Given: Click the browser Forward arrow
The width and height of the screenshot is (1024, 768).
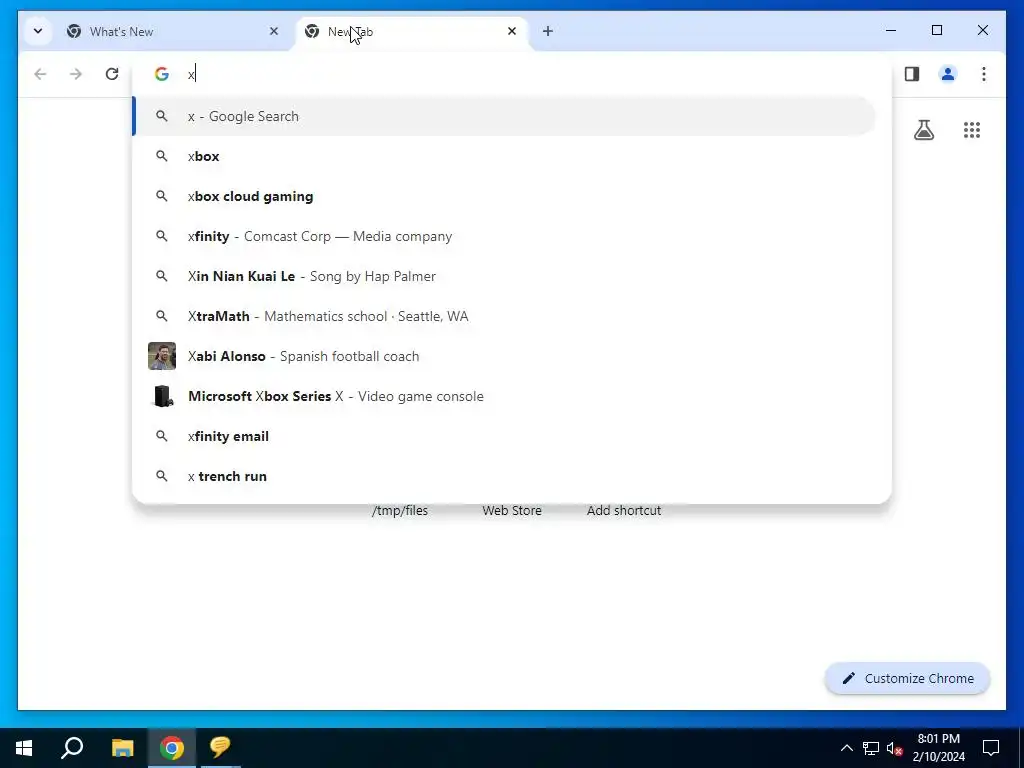Looking at the screenshot, I should tap(76, 74).
